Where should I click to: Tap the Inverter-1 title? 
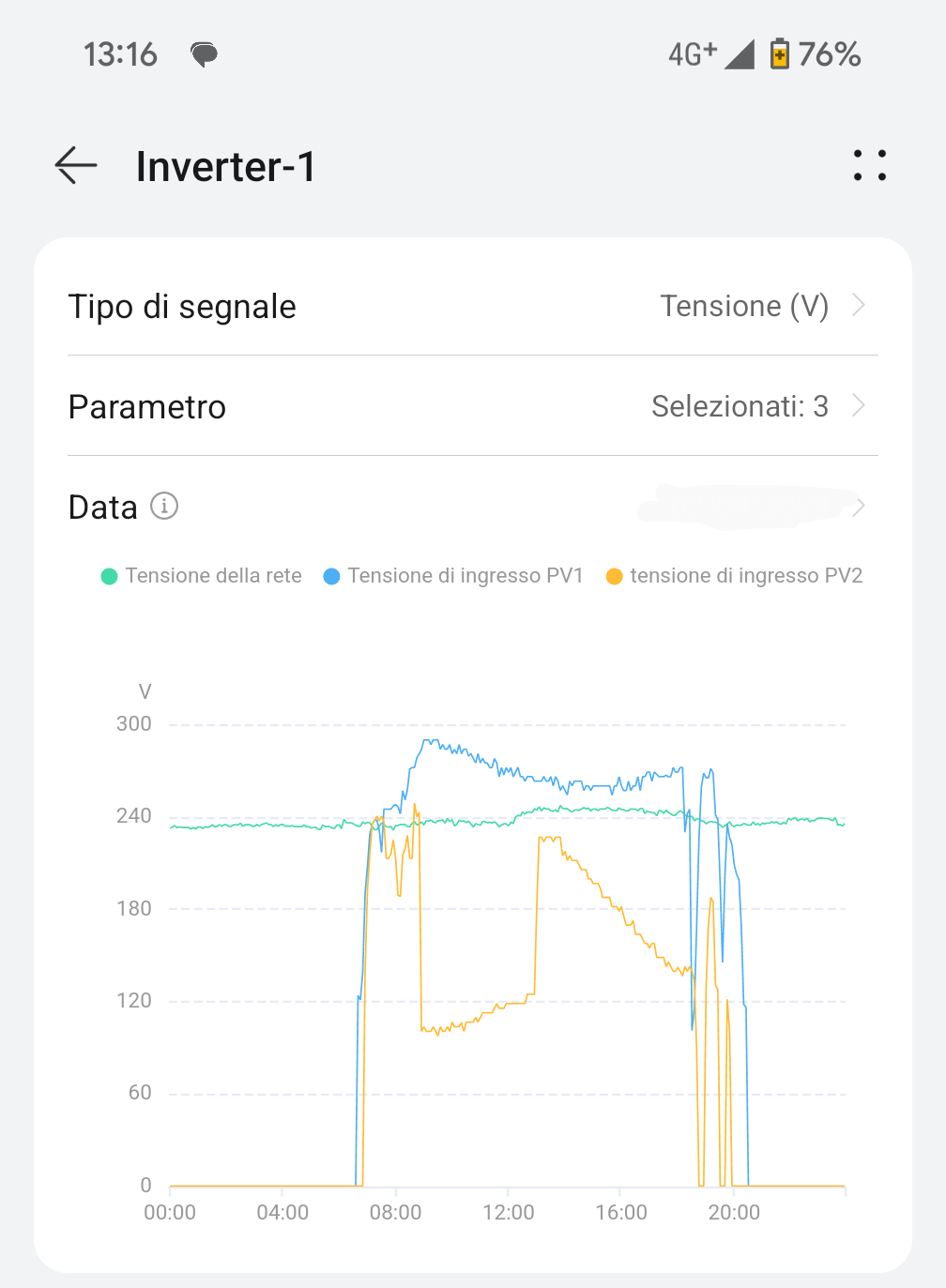[x=225, y=167]
